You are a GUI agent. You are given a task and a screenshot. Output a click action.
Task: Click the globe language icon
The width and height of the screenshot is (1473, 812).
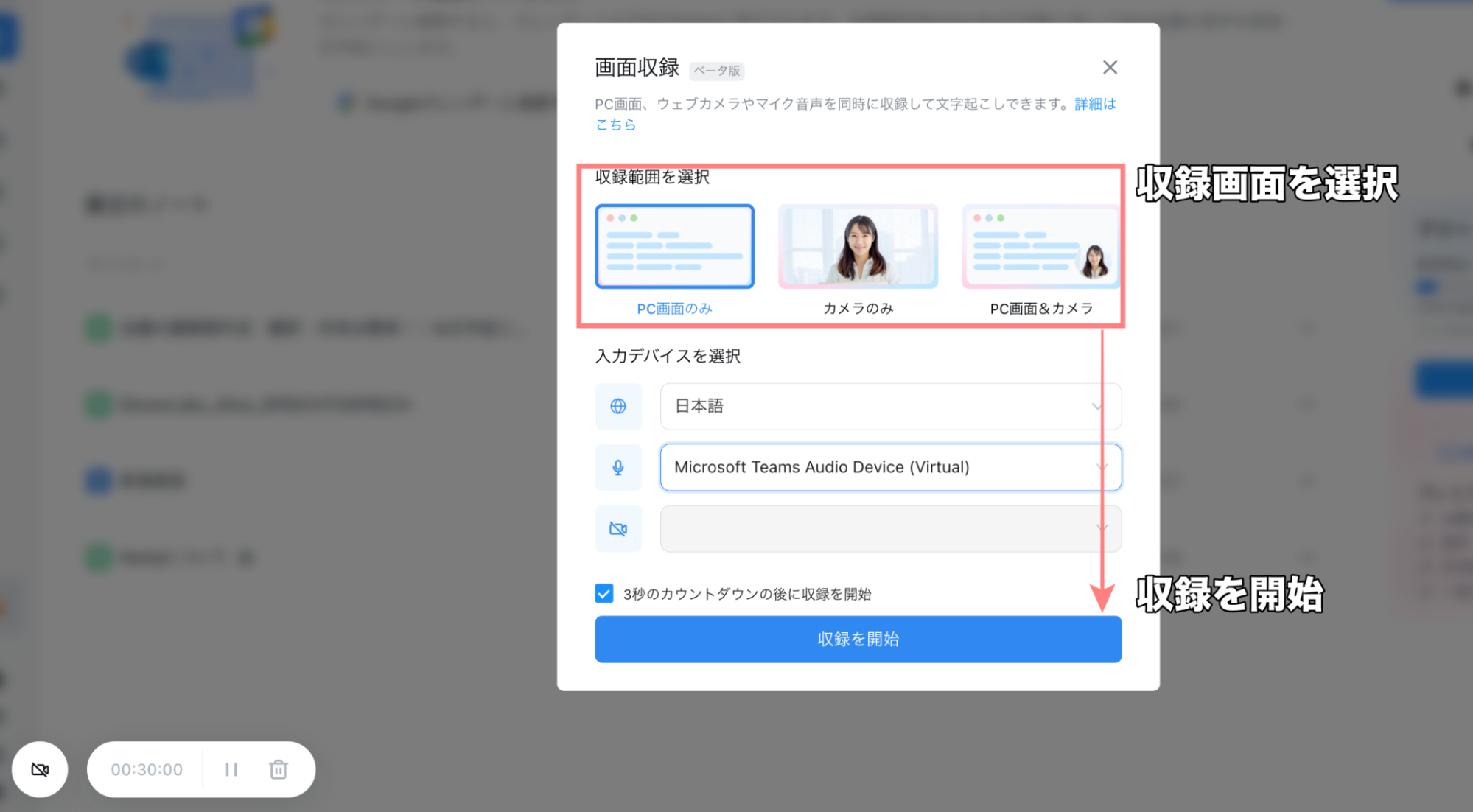coord(618,406)
